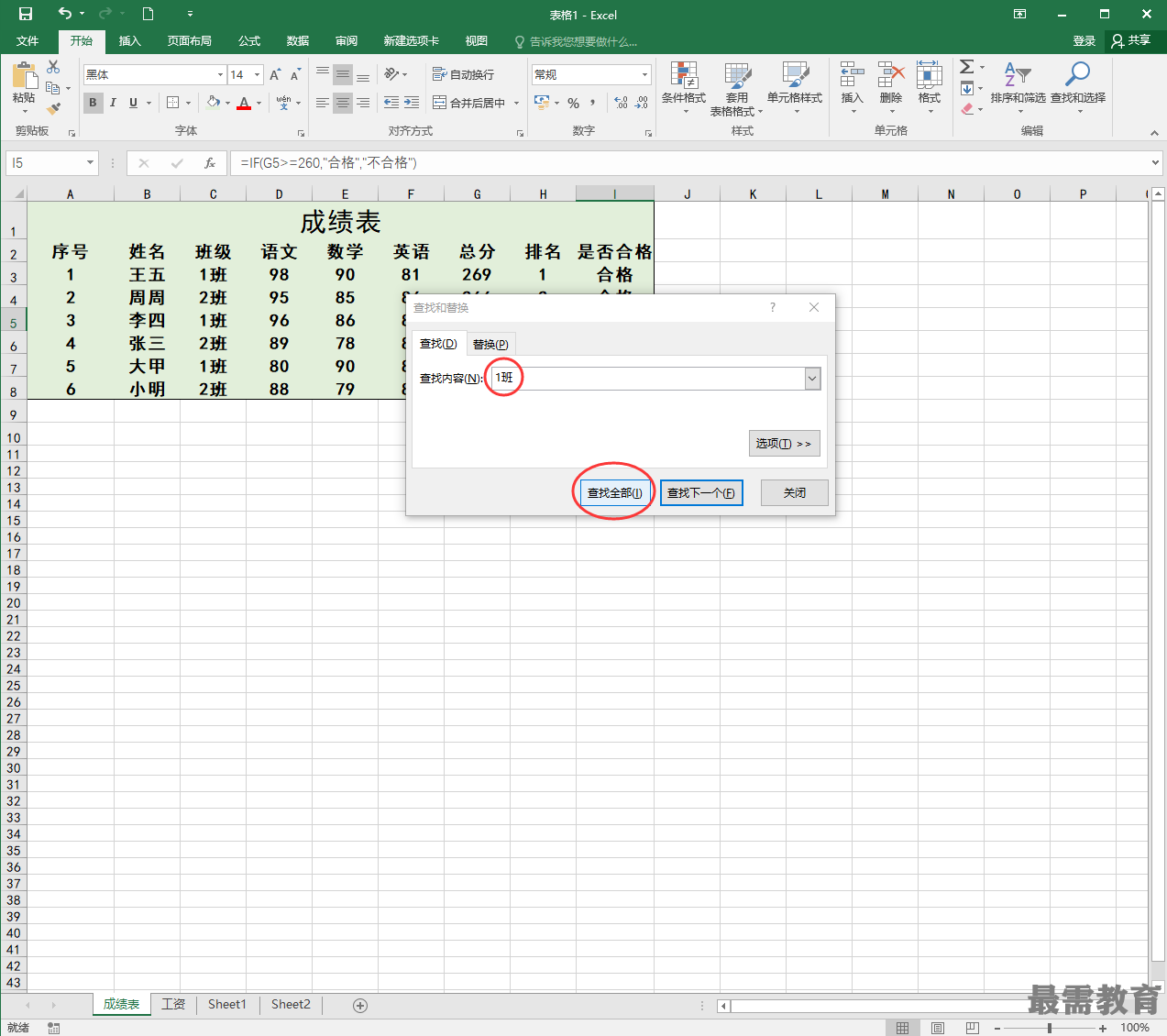Click the Format Painter brush icon
Image resolution: width=1167 pixels, height=1036 pixels.
coord(53,109)
